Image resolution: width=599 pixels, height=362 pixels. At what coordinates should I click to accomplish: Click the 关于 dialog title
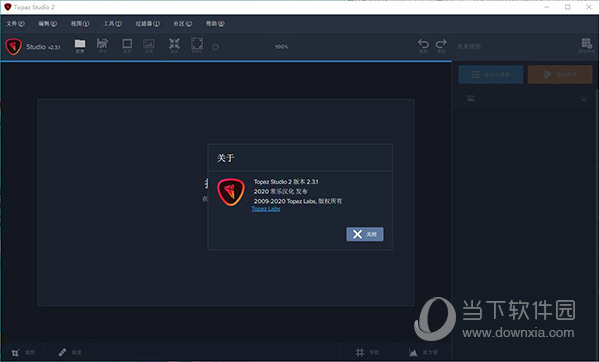coord(225,158)
